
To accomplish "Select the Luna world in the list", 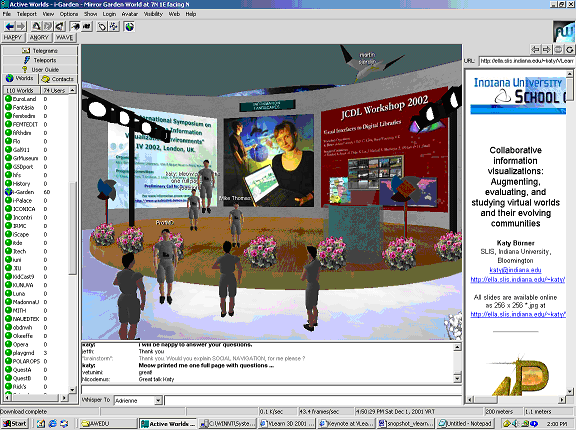I will [x=19, y=294].
